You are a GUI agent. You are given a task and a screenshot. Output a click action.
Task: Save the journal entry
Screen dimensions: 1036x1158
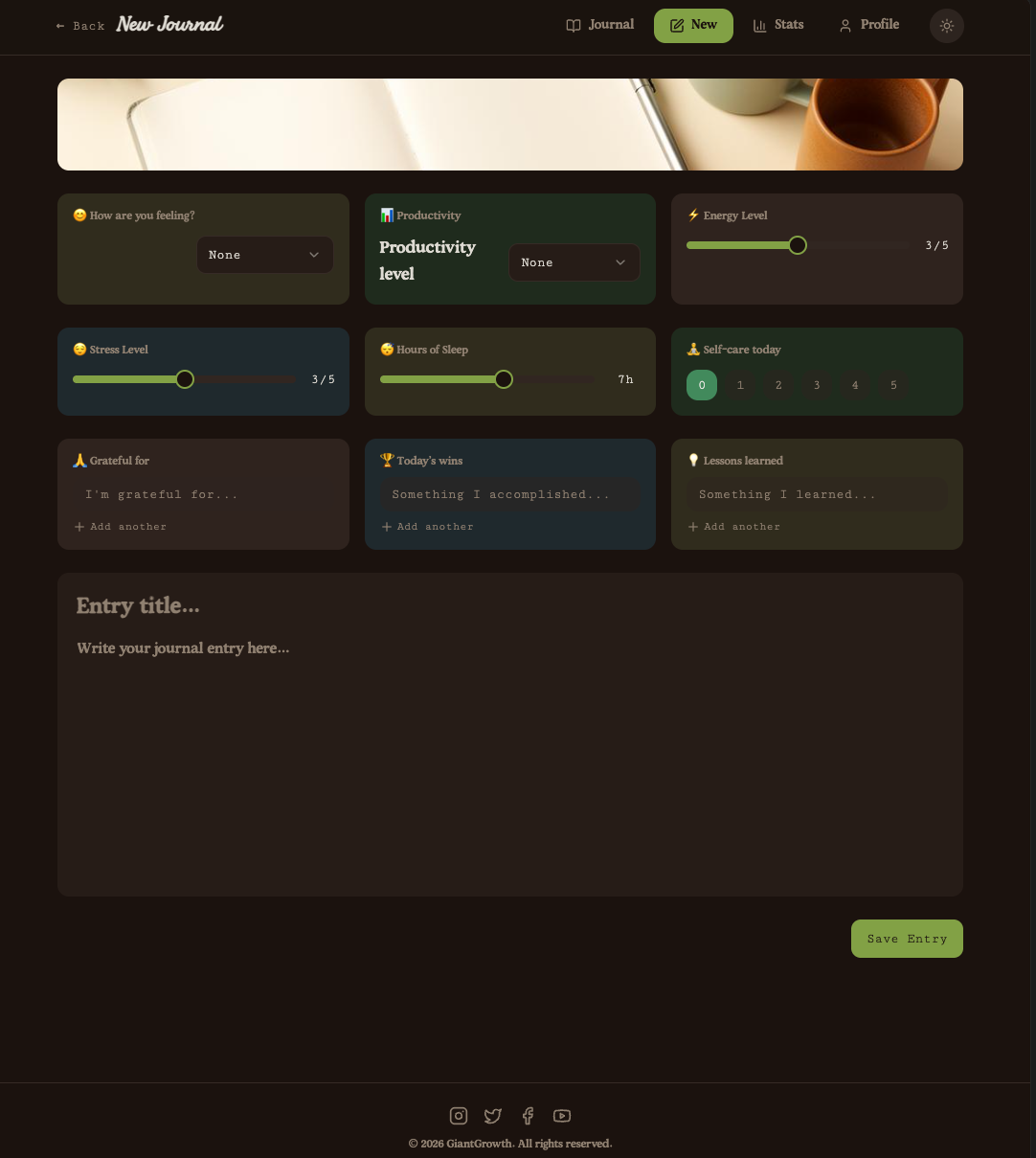tap(907, 939)
